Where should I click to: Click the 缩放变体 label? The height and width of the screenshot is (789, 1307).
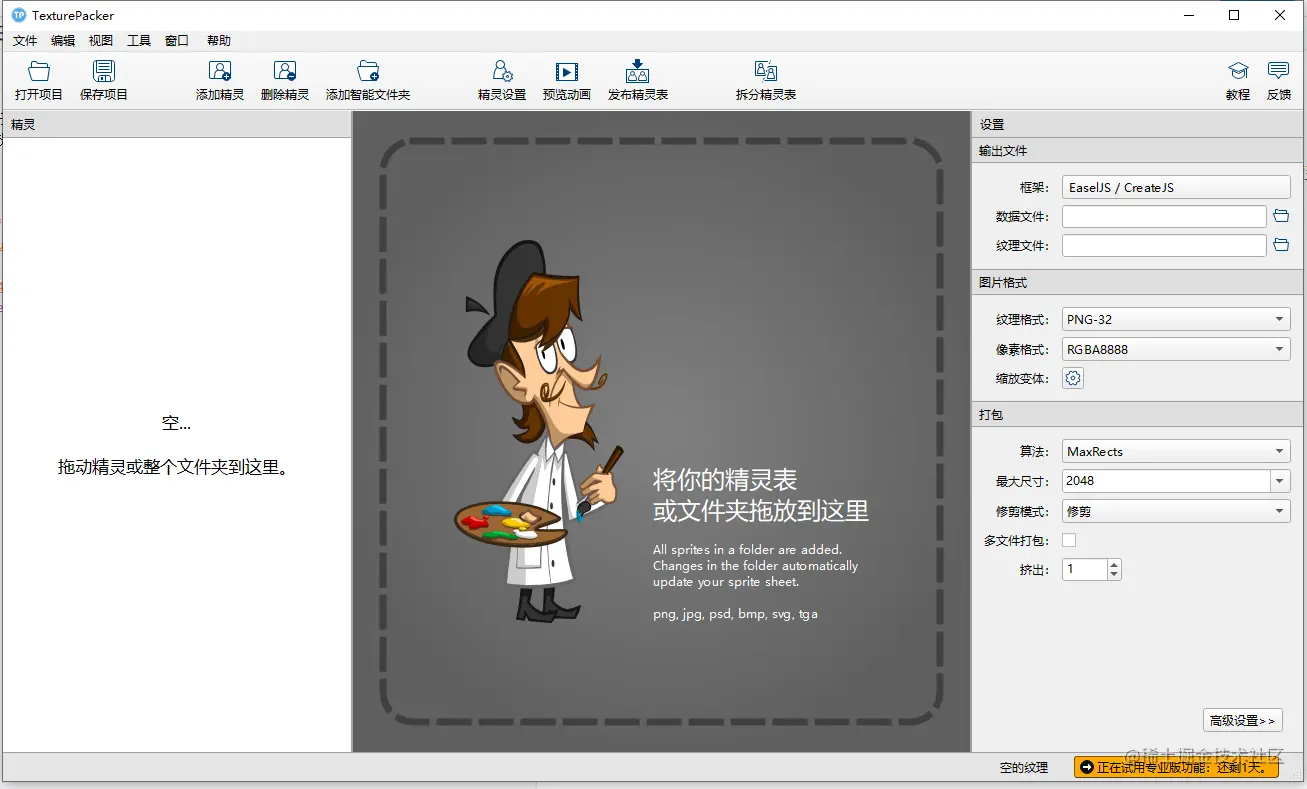click(1023, 379)
